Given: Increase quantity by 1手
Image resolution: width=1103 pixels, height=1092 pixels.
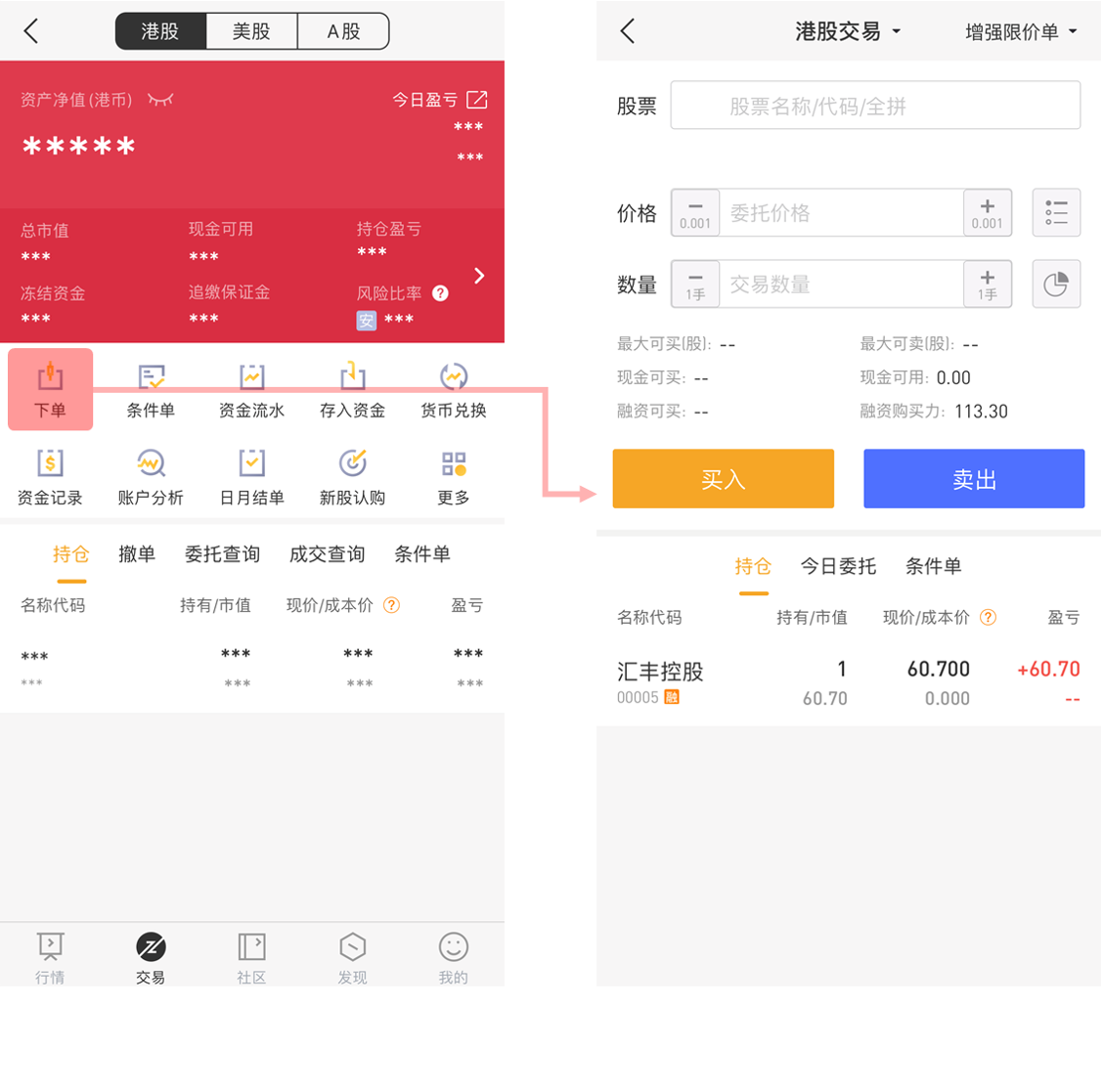Looking at the screenshot, I should coord(988,284).
